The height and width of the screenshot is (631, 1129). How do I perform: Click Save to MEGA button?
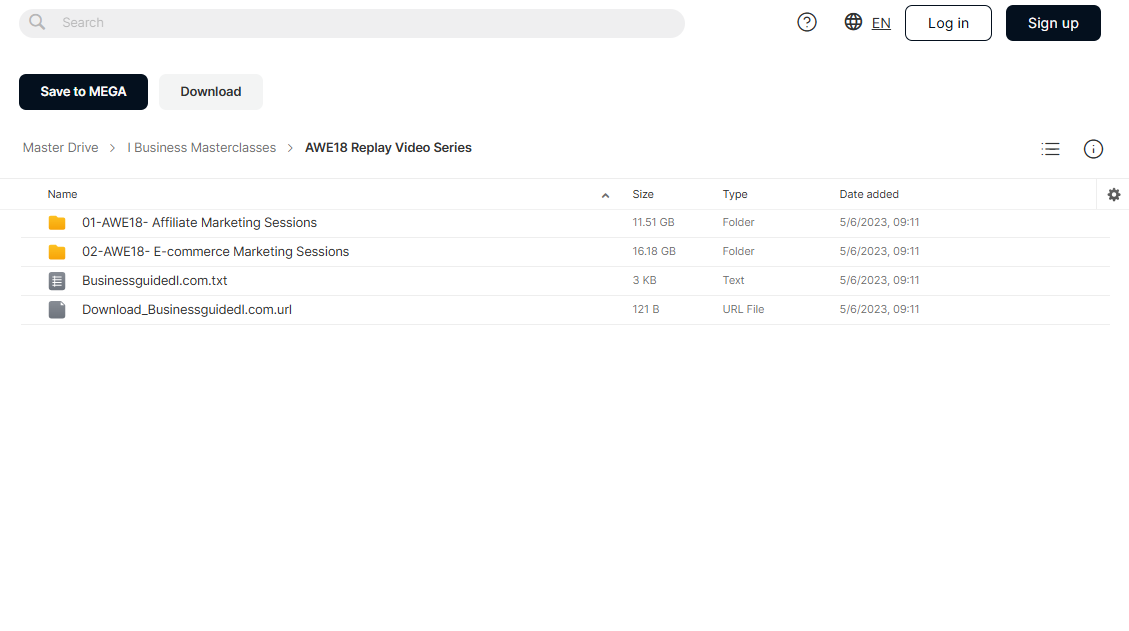84,91
